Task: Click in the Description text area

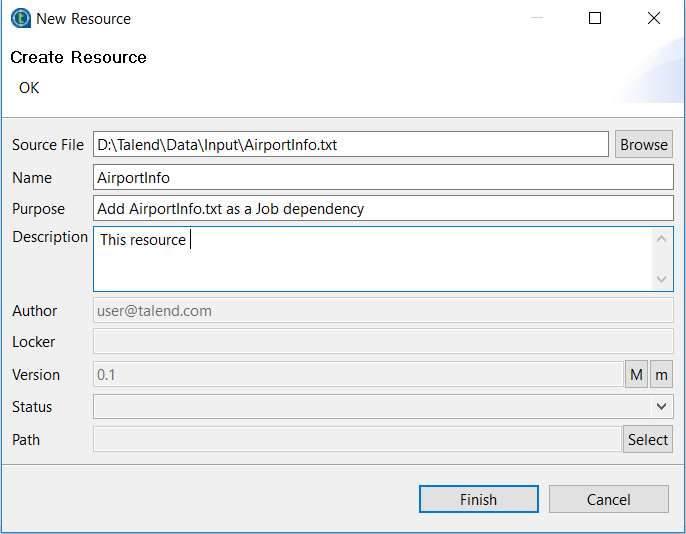Action: (372, 259)
